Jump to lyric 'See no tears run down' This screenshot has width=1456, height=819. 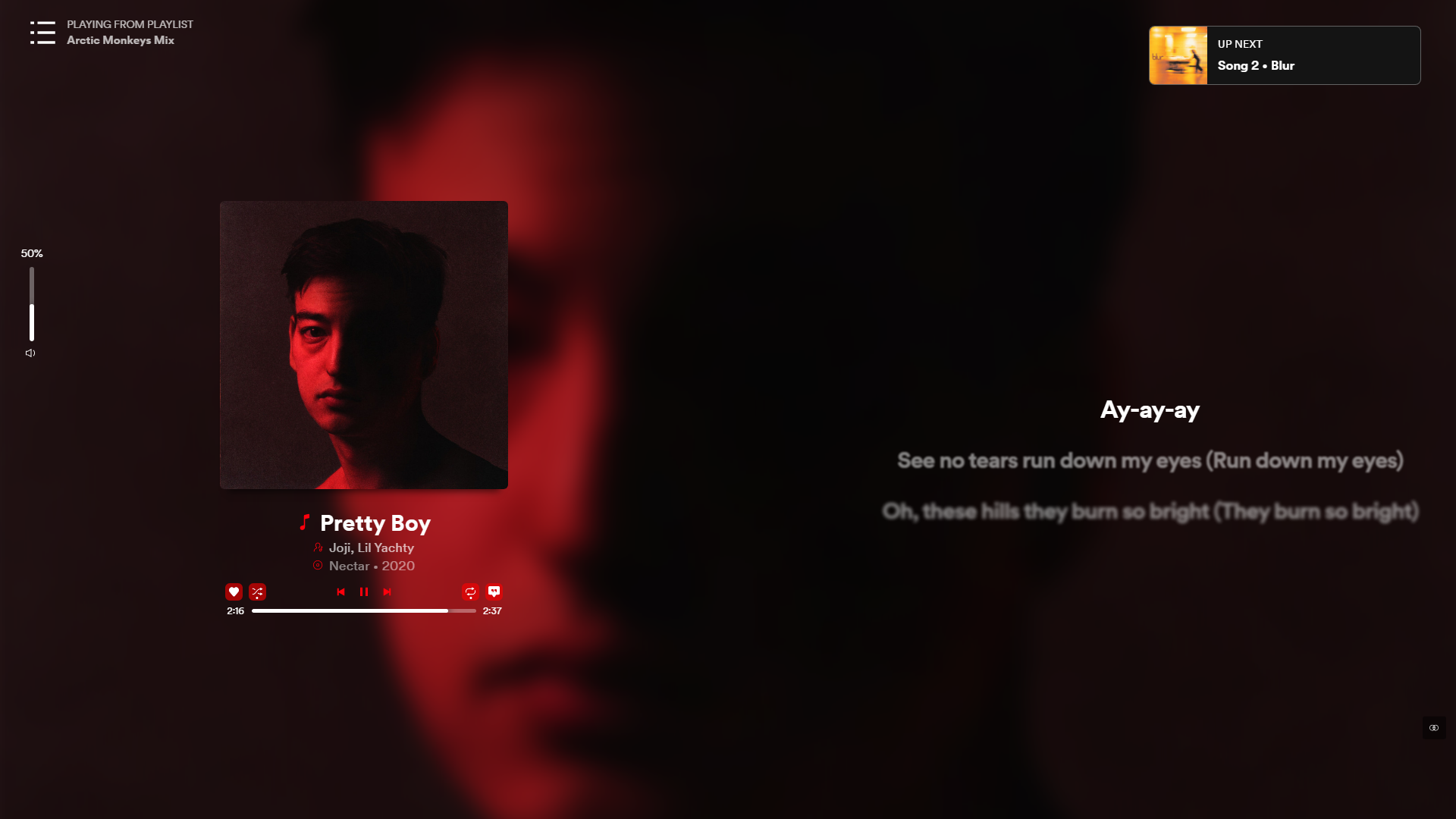[1150, 460]
